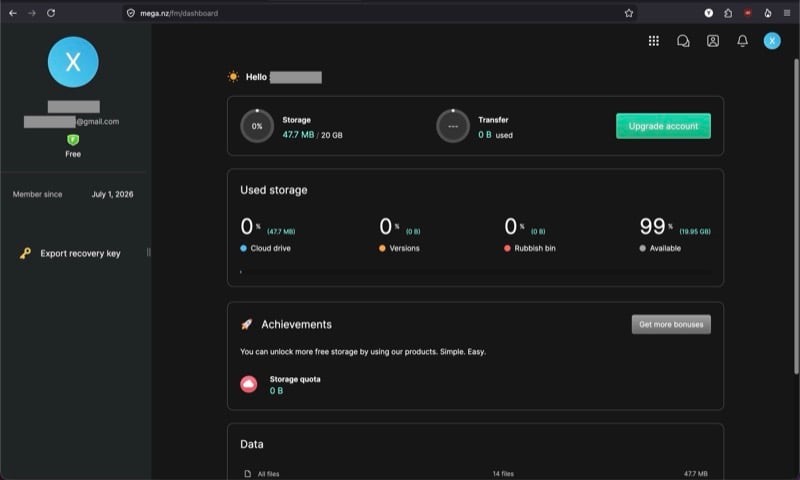Click the orange Versions legend dot
Viewport: 800px width, 480px height.
tap(382, 248)
